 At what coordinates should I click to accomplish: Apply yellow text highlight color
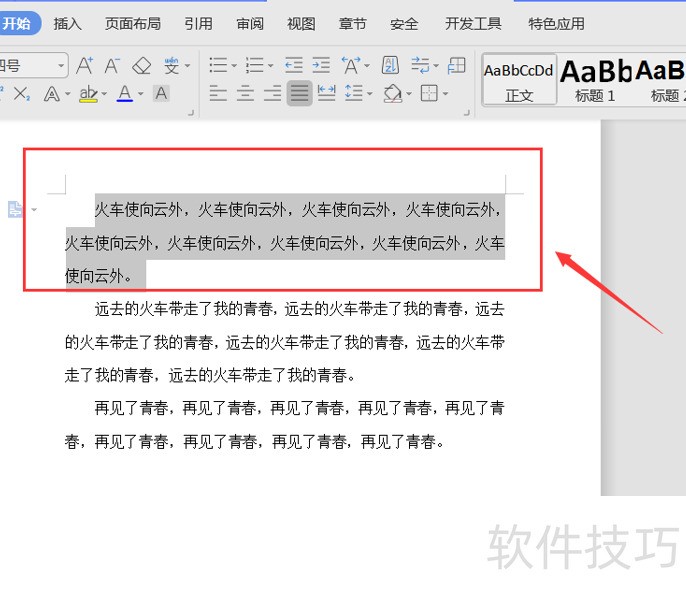tap(88, 94)
